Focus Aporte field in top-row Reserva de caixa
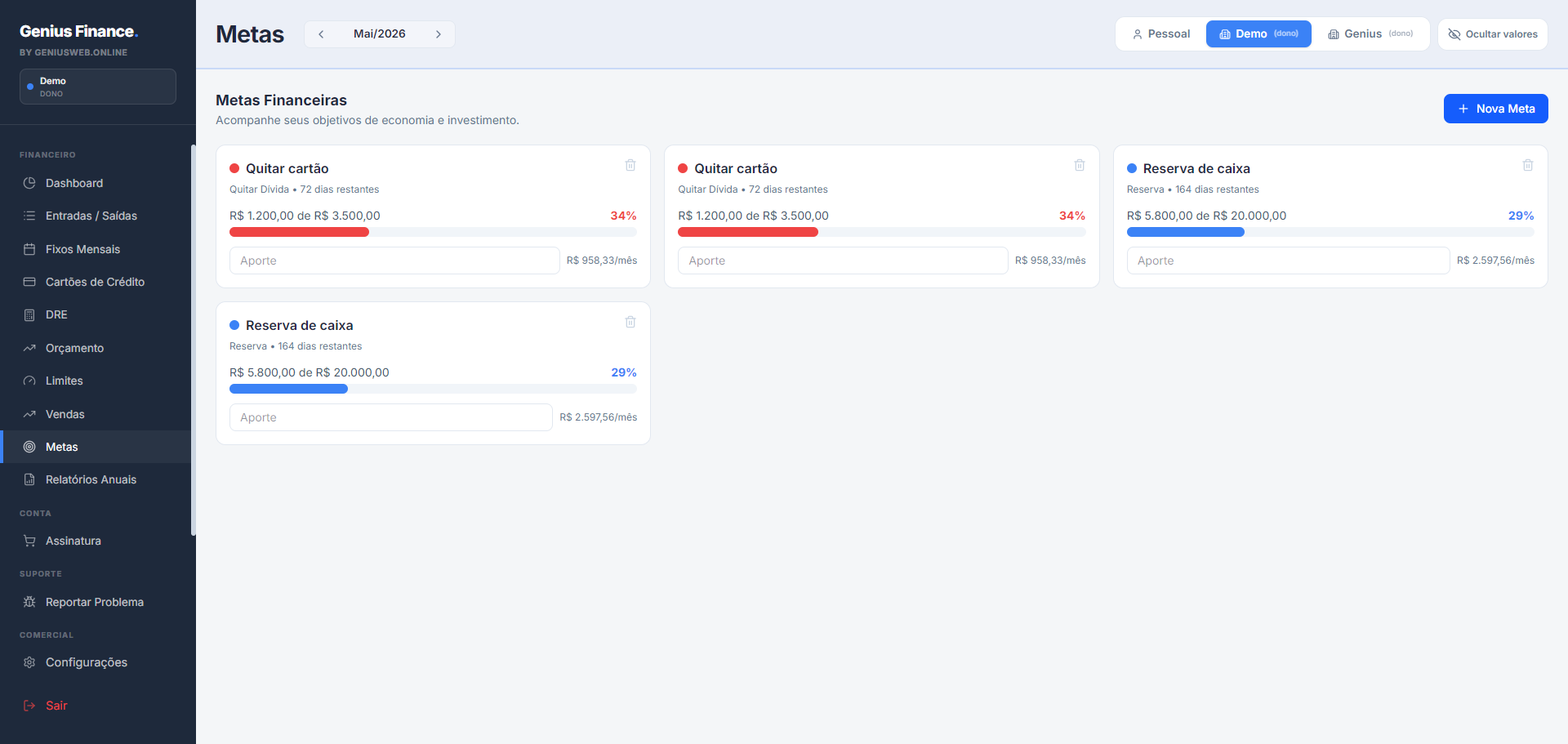The width and height of the screenshot is (1568, 744). (1288, 261)
